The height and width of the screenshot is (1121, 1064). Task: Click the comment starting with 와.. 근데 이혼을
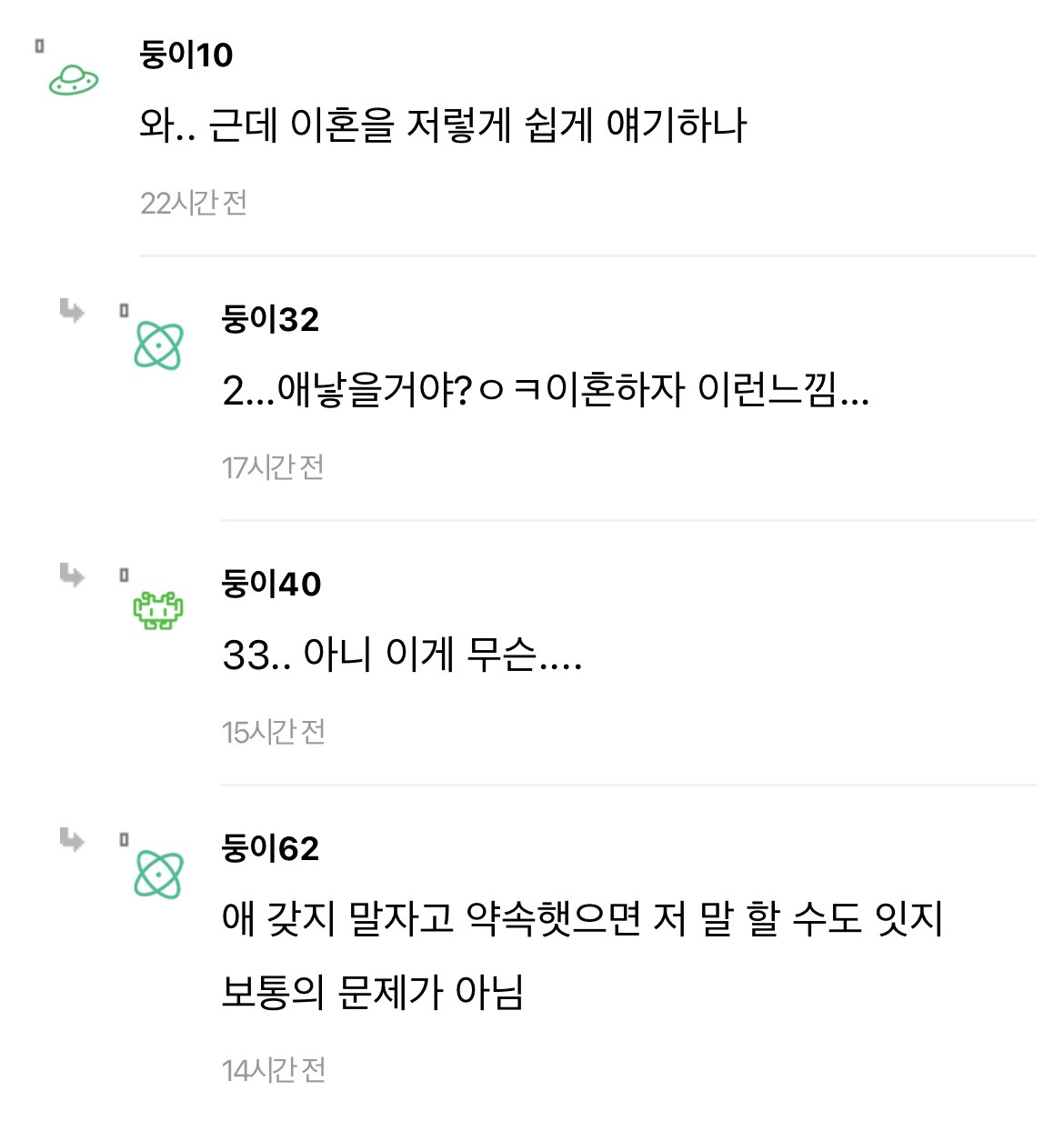tap(443, 125)
